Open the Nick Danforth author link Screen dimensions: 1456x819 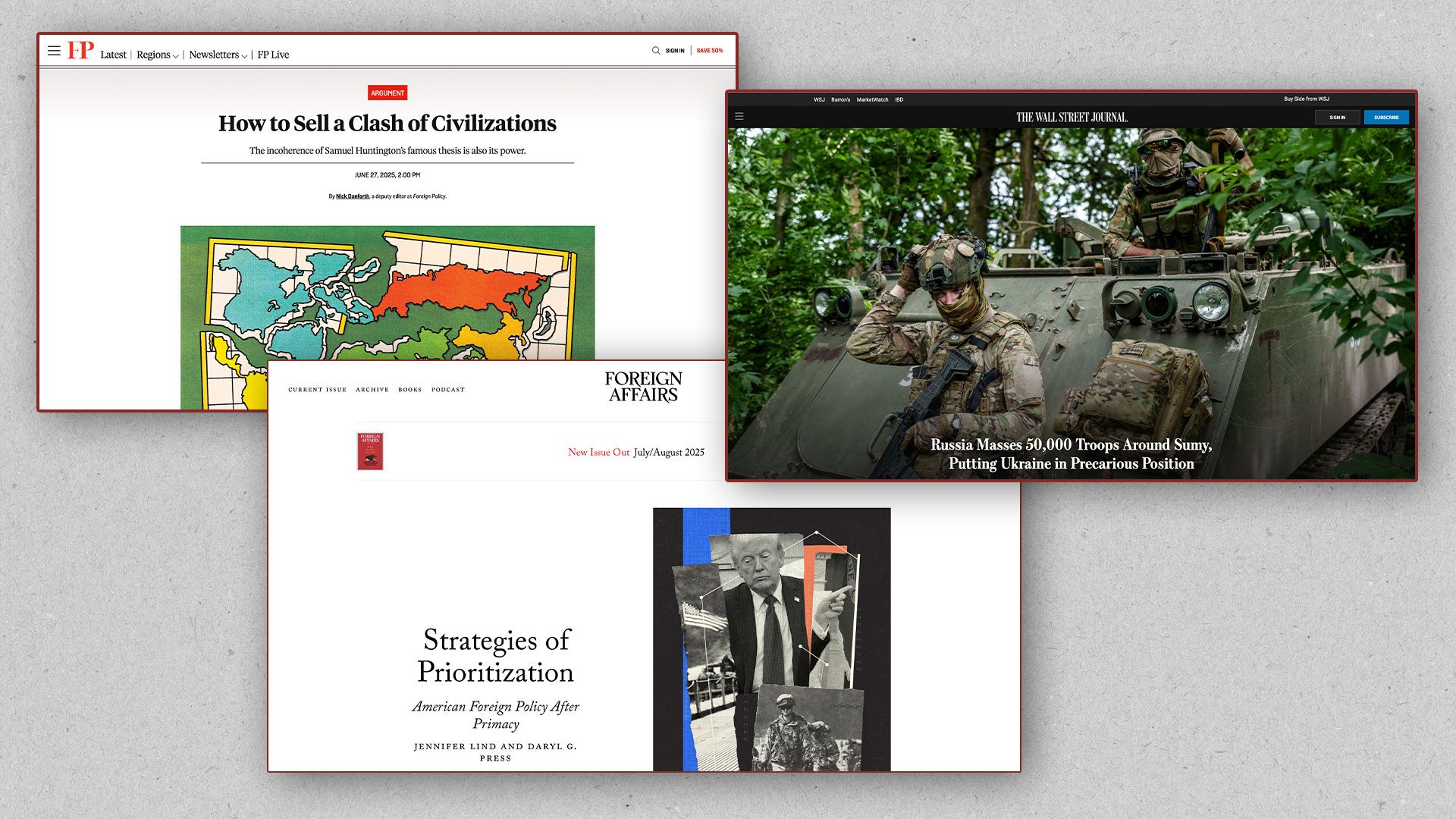353,196
